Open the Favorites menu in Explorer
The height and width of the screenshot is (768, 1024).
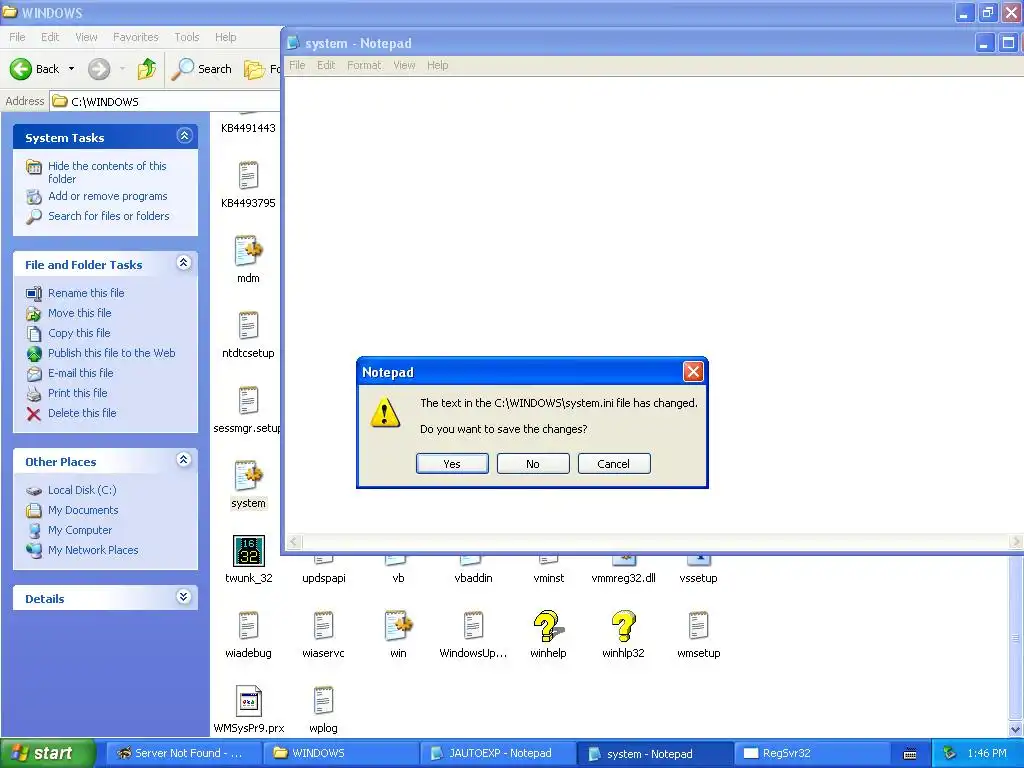[136, 37]
